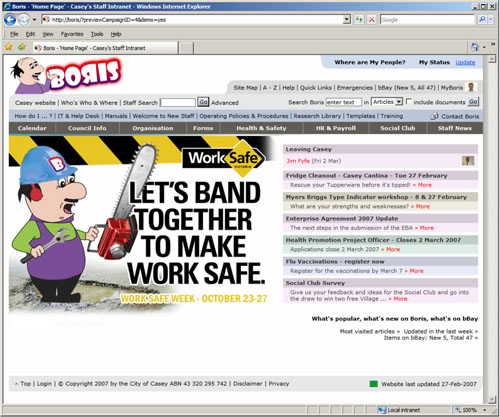Click the scrollbar down arrow
This screenshot has height=417, width=500.
pos(492,399)
